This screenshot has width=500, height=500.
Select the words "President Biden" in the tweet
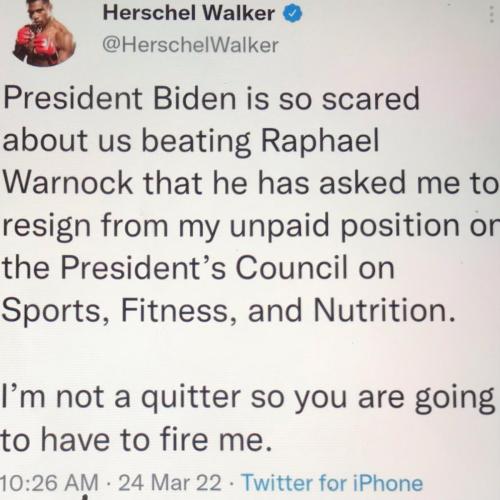119,99
